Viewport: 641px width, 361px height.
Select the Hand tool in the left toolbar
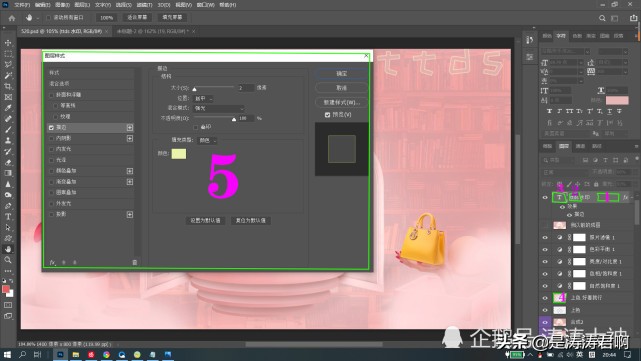(8, 249)
